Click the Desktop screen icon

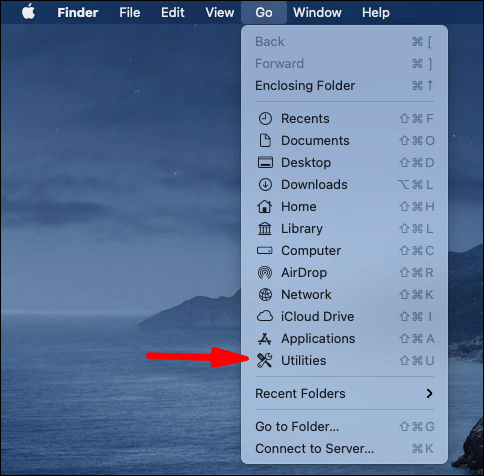[x=265, y=163]
